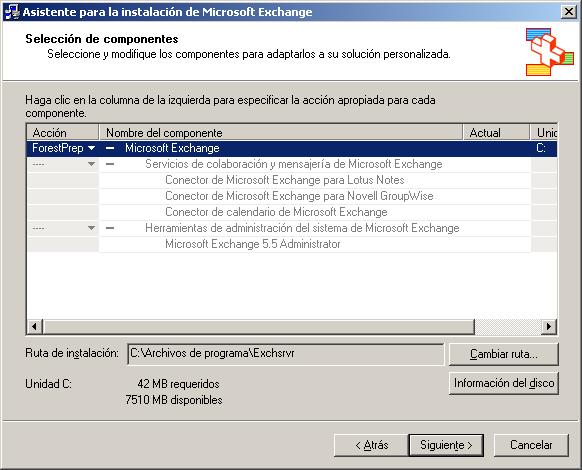
Task: Select Conector de calendario de Microsoft Exchange
Action: click(276, 212)
